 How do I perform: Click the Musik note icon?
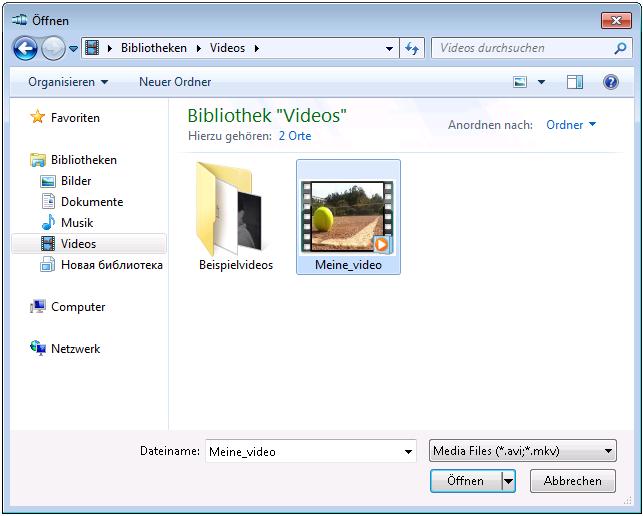click(48, 222)
